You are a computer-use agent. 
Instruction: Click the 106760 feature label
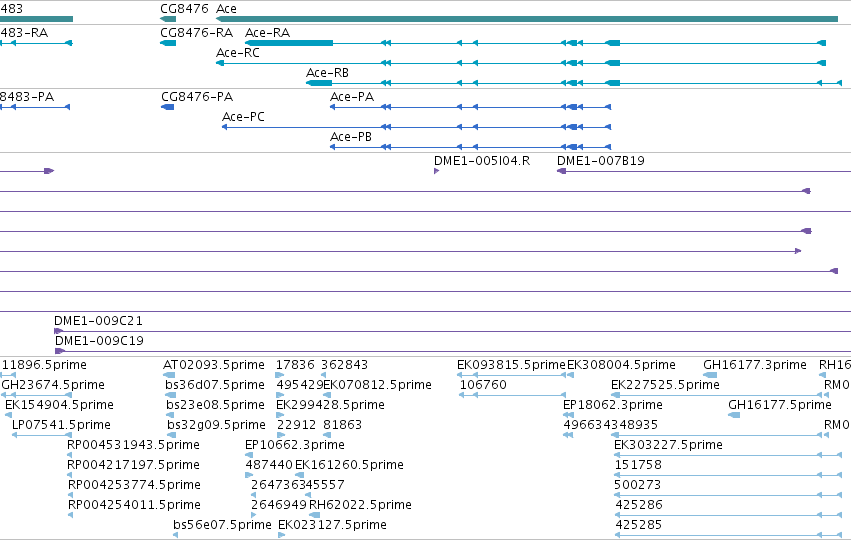pos(483,385)
